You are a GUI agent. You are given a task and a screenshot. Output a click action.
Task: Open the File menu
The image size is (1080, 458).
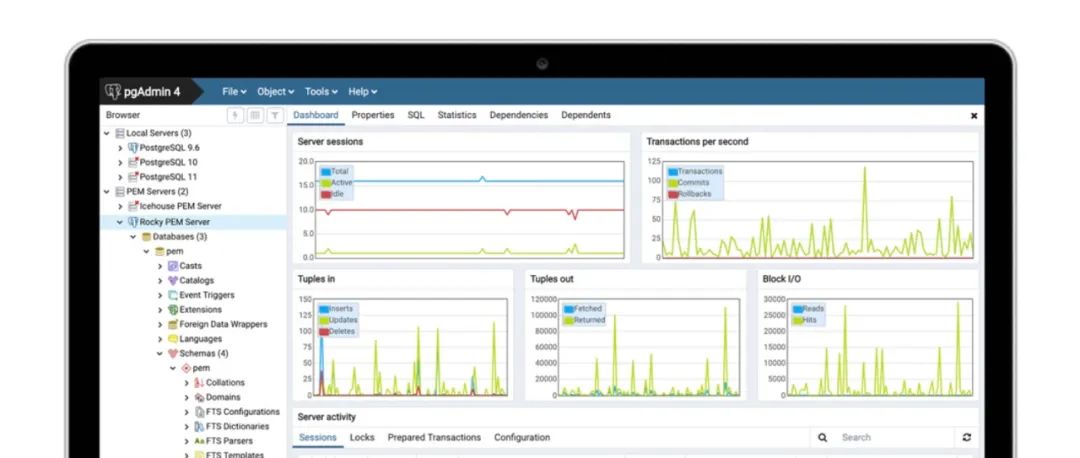(233, 92)
